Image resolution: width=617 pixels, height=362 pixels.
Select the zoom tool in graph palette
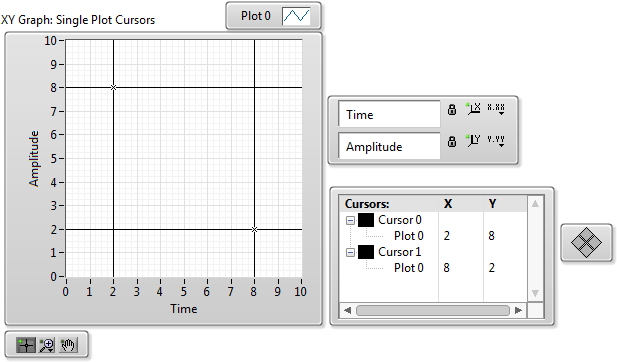pyautogui.click(x=47, y=345)
